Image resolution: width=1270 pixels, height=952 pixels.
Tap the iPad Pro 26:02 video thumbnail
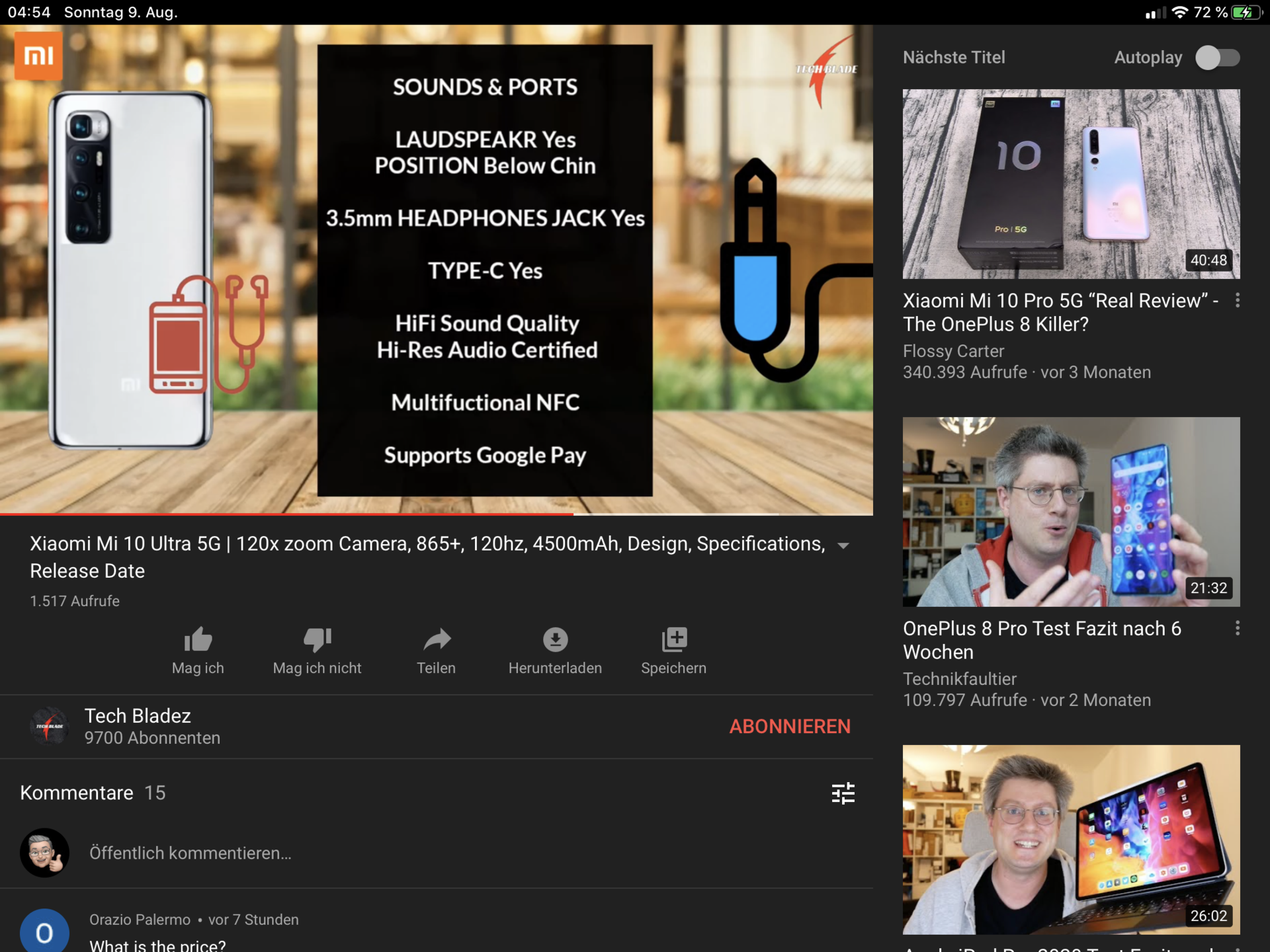1071,840
